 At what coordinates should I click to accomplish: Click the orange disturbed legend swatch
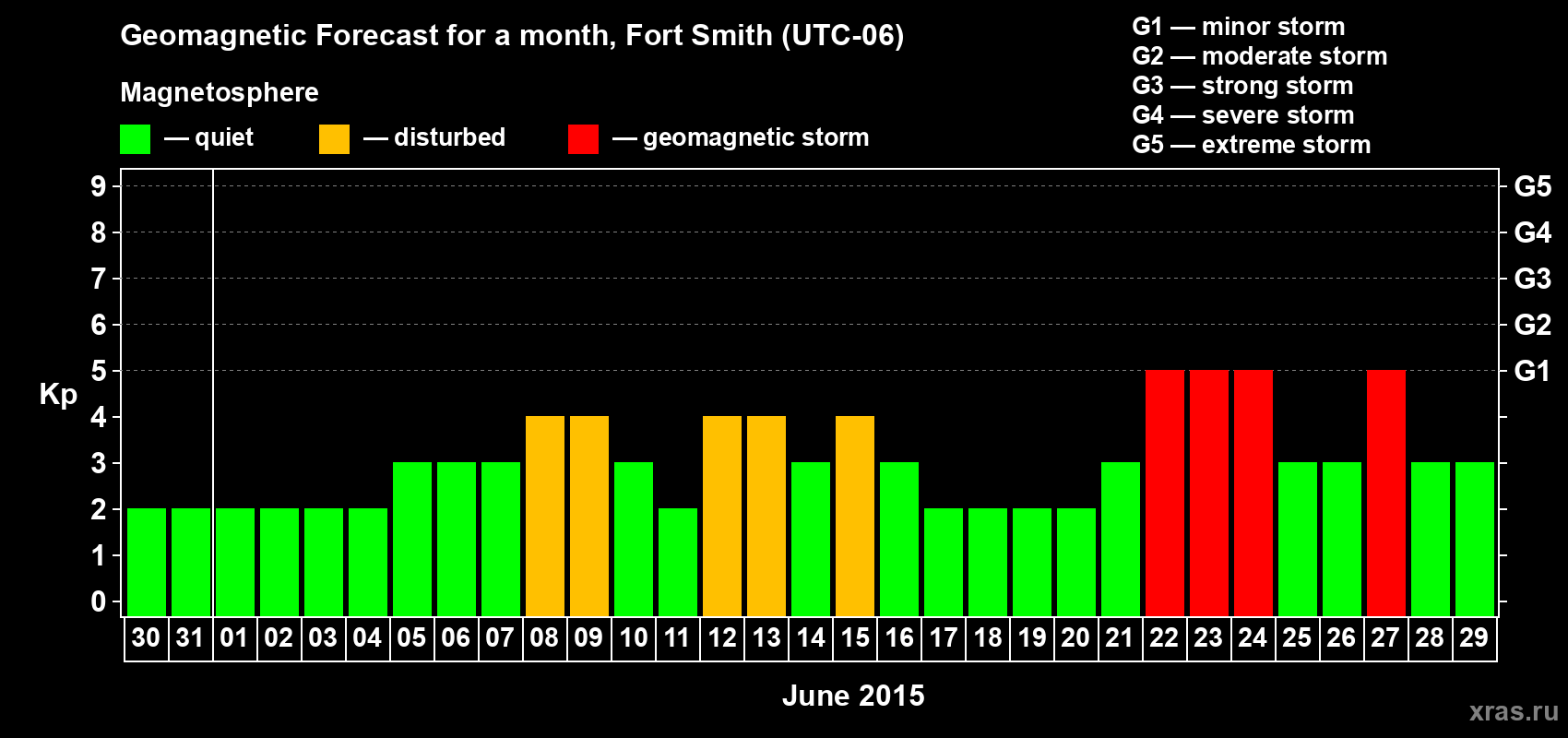click(334, 139)
